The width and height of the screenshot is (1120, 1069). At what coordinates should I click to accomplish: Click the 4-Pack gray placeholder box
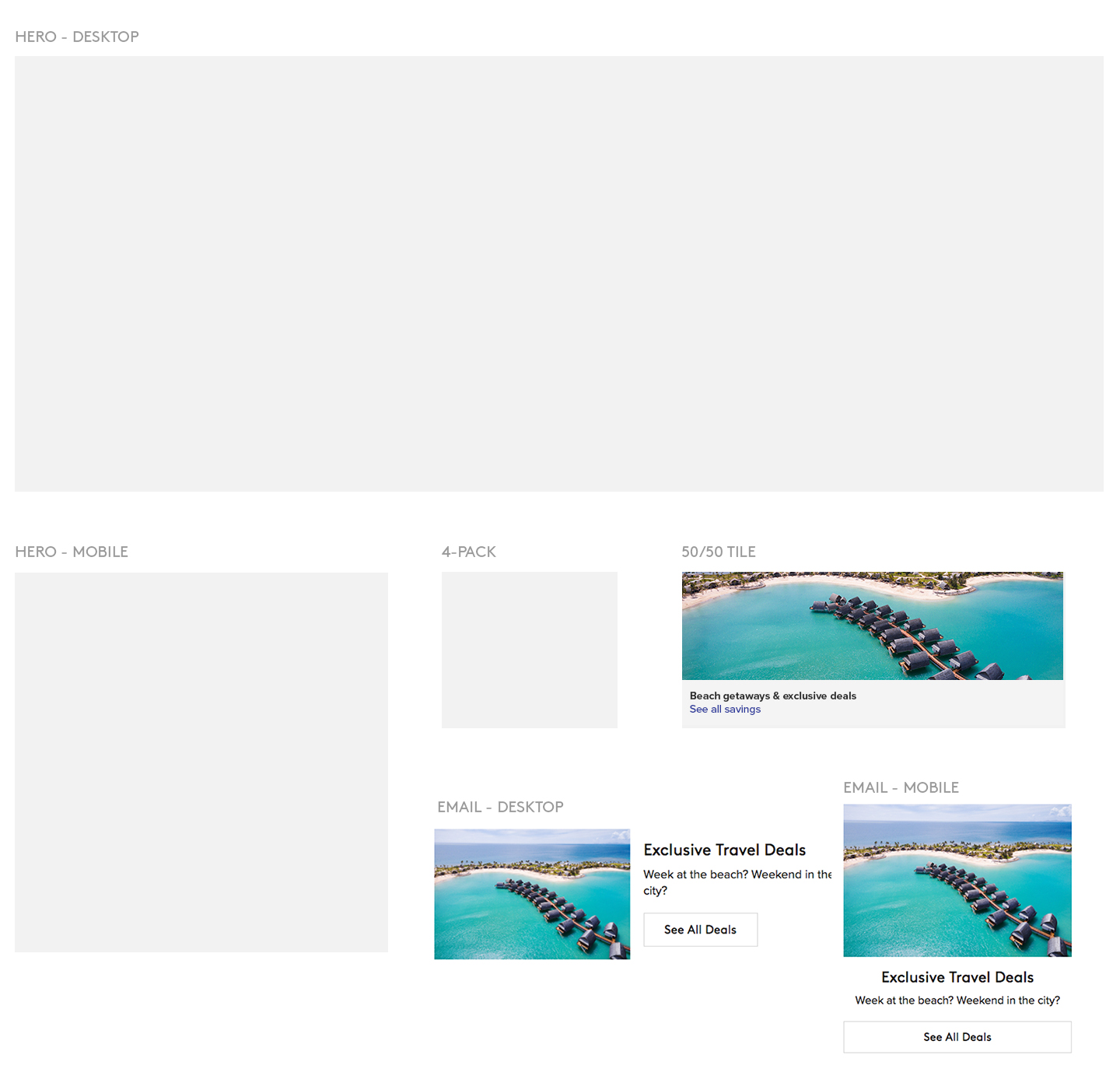tap(529, 650)
